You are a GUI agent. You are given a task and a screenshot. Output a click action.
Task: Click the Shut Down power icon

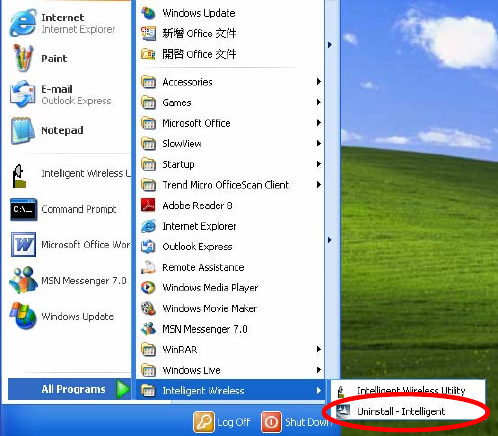[x=271, y=422]
